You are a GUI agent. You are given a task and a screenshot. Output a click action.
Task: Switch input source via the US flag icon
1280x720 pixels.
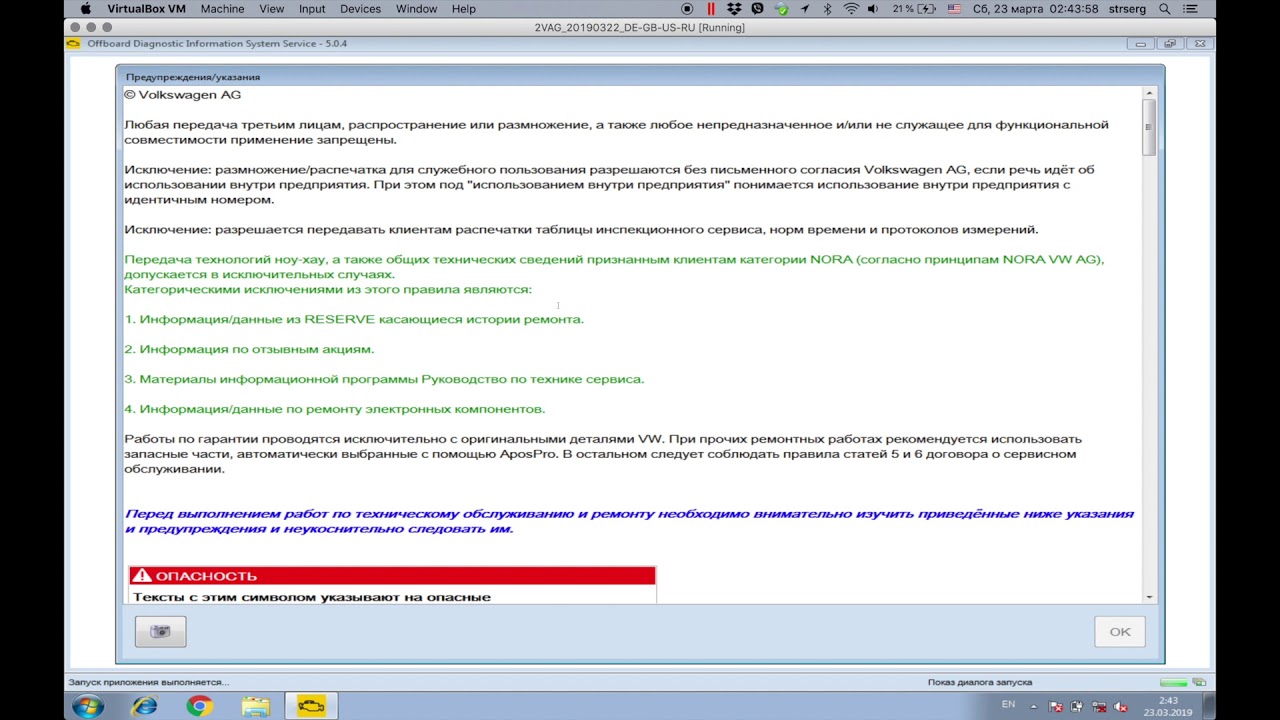(954, 9)
